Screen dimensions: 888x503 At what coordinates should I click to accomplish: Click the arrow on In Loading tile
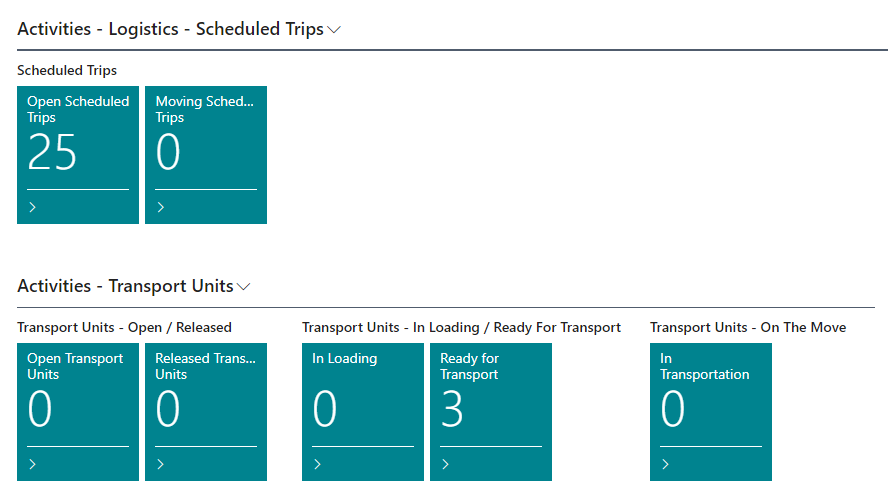coord(318,464)
